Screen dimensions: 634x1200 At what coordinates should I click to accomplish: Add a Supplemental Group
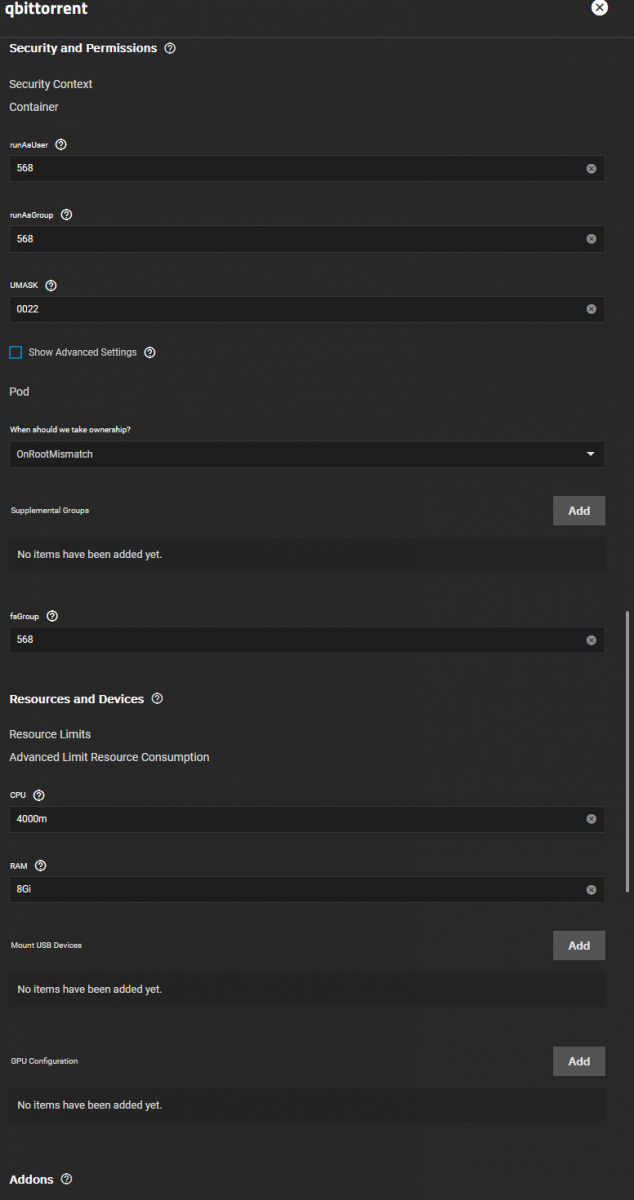point(579,511)
